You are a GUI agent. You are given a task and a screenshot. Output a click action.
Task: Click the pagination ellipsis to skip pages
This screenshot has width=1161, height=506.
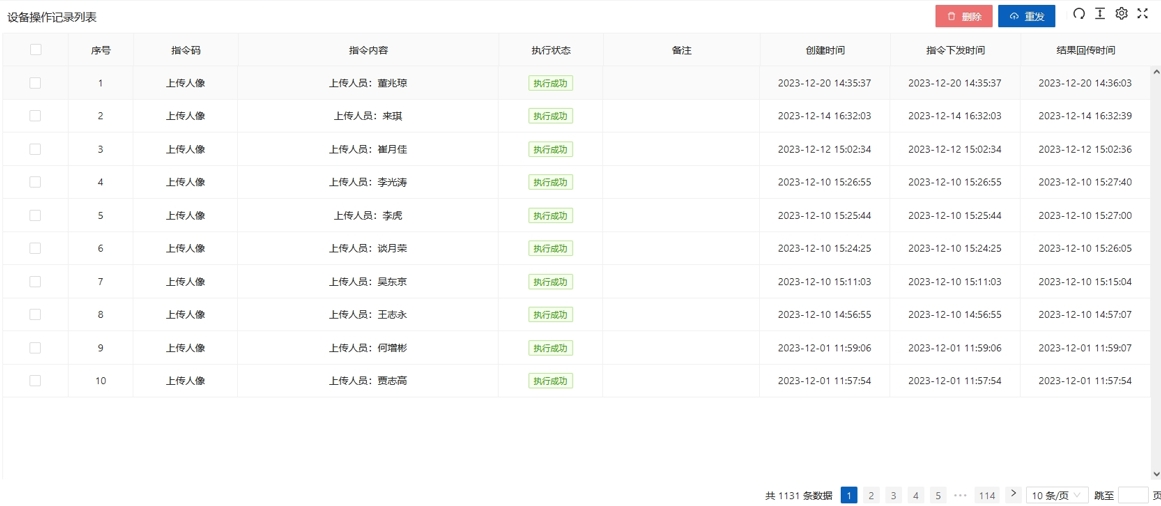coord(961,495)
